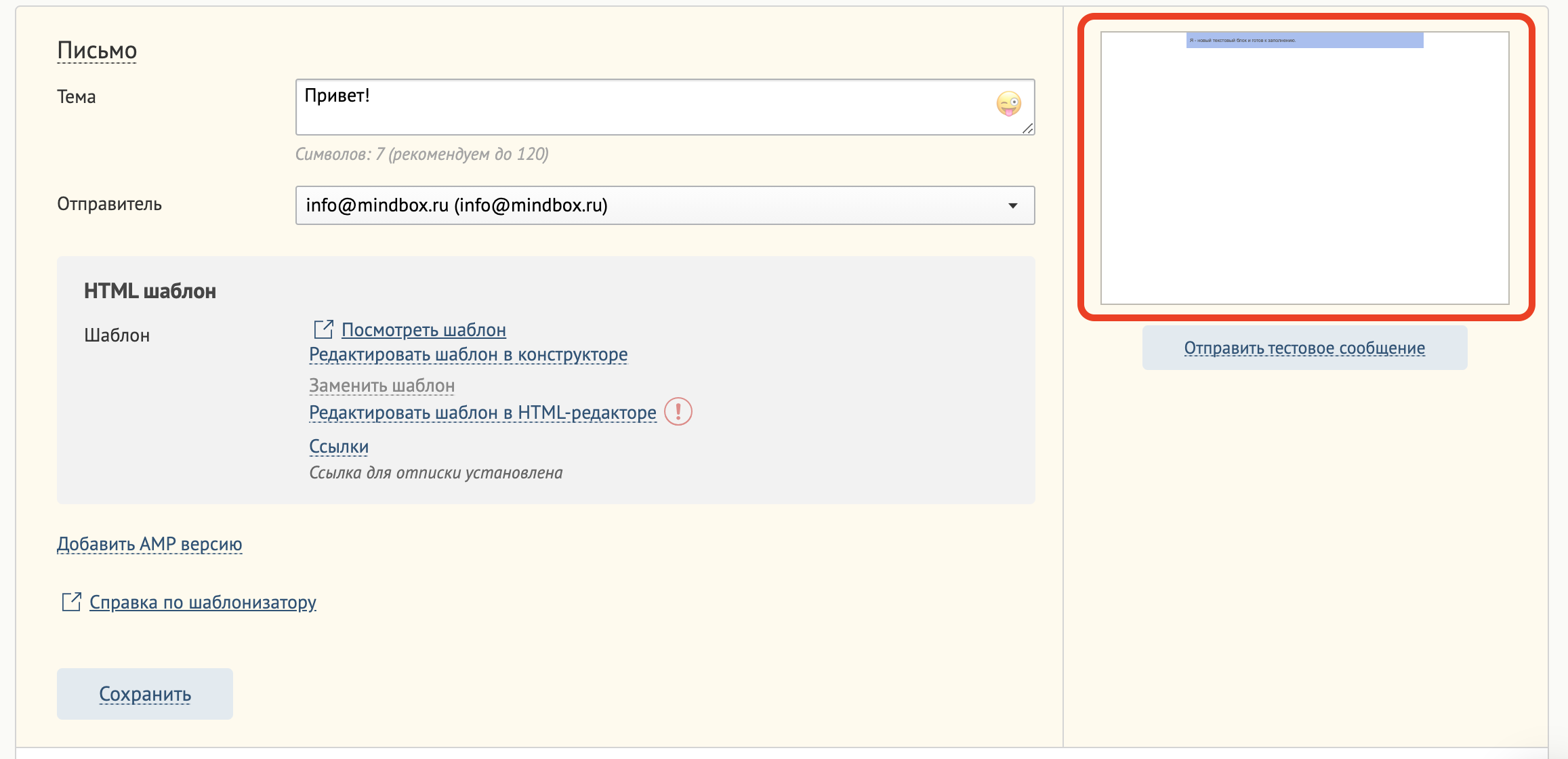1568x759 pixels.
Task: Click the 'Шаблон' label
Action: (x=117, y=335)
